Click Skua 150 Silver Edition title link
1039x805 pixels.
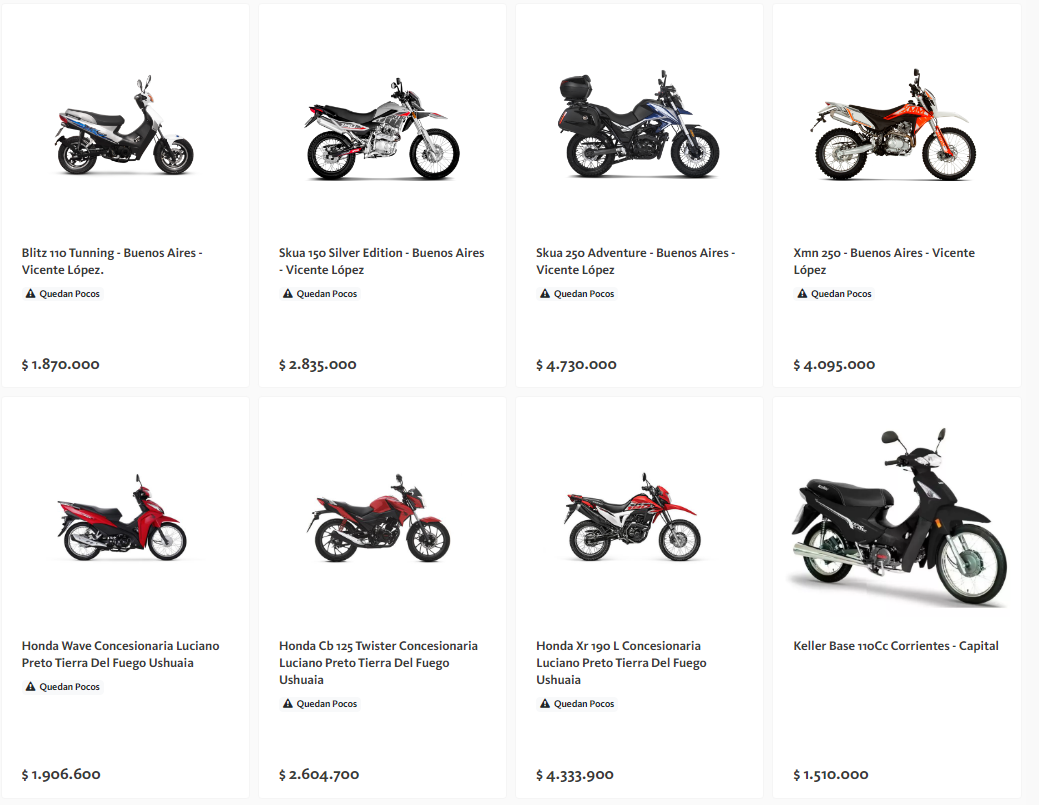pos(381,261)
